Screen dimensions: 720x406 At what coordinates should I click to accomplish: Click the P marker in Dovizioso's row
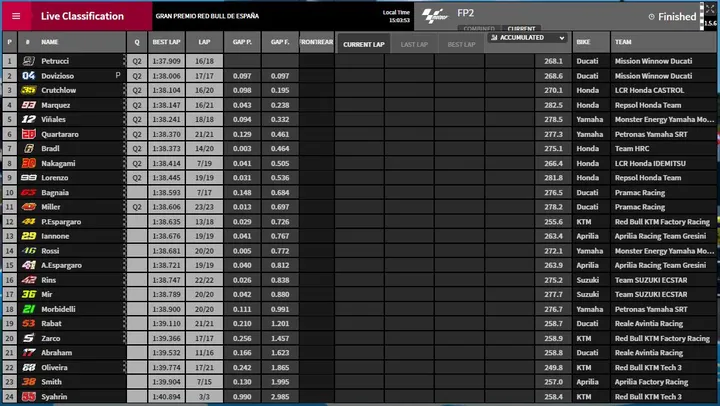coord(118,75)
